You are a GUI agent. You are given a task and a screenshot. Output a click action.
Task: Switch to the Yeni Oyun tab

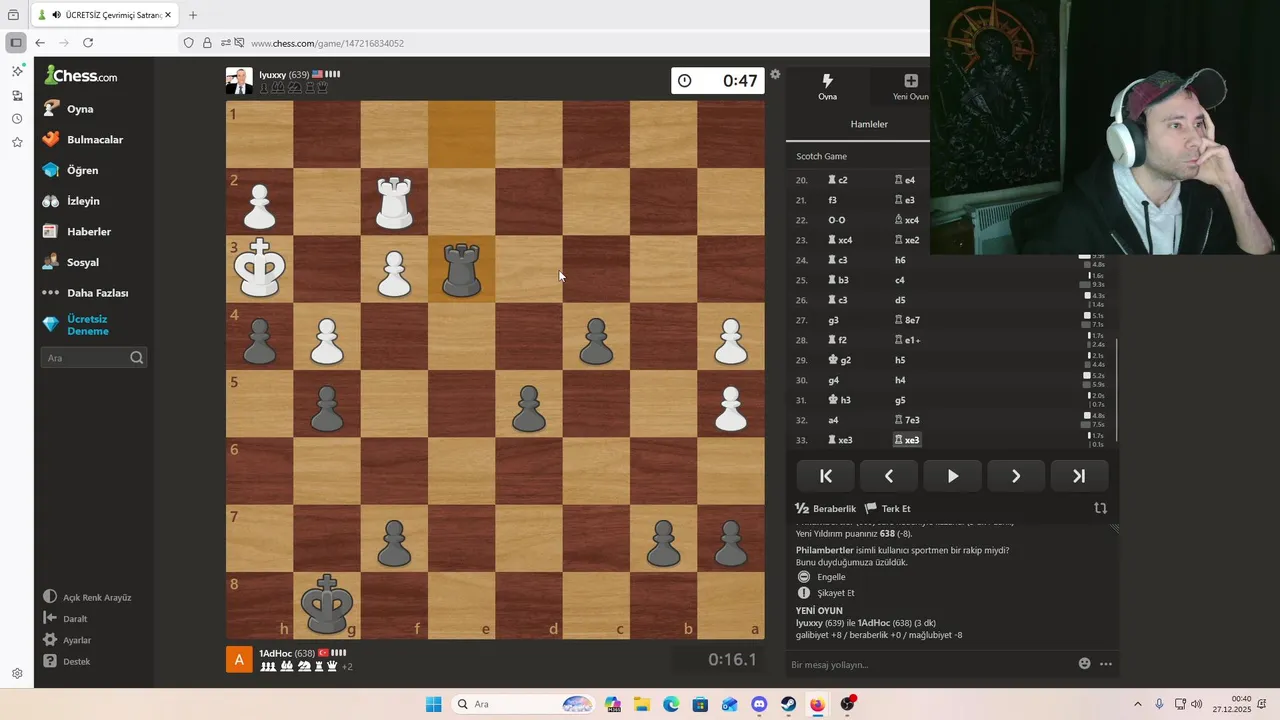click(x=910, y=87)
